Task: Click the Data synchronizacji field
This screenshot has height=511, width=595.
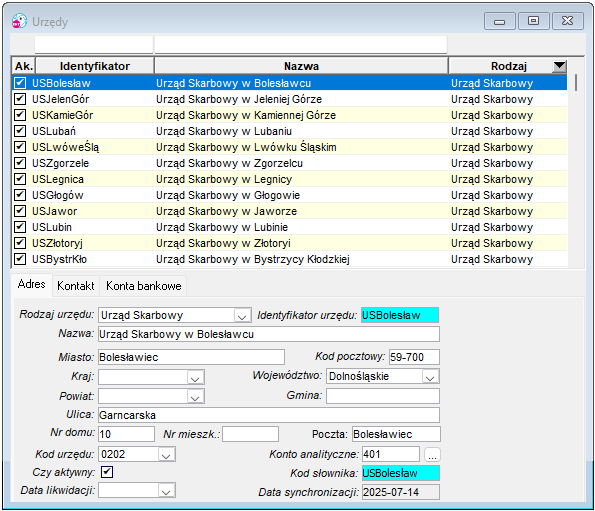Action: pos(401,492)
